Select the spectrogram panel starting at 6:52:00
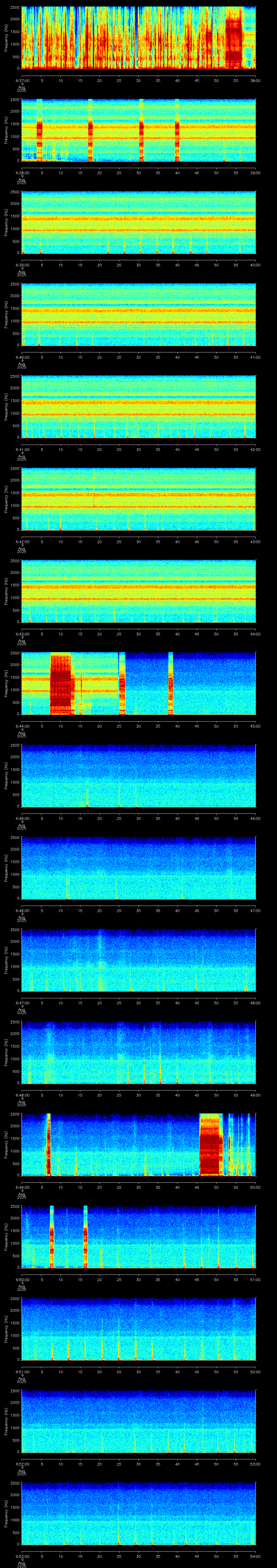The height and width of the screenshot is (1568, 277). [x=139, y=1421]
